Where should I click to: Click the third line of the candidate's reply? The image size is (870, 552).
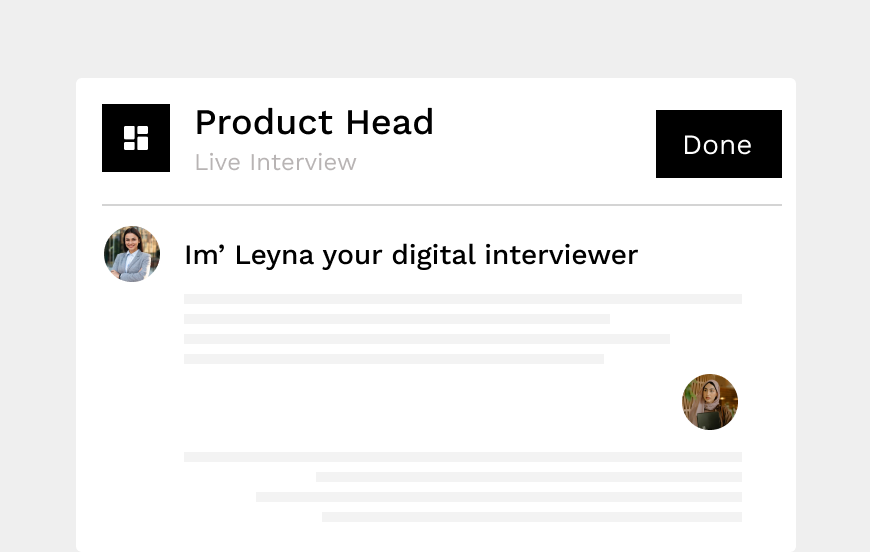coord(498,497)
